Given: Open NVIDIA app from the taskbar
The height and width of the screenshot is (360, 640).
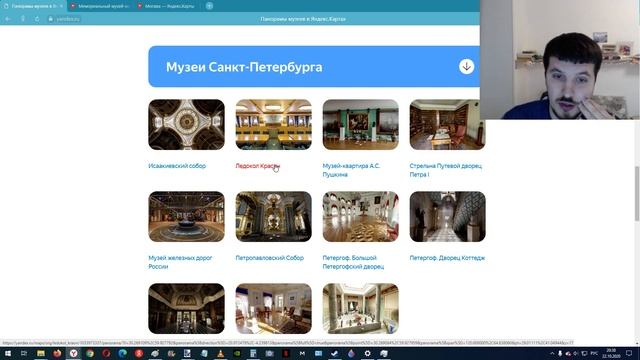Looking at the screenshot, I should [x=237, y=353].
